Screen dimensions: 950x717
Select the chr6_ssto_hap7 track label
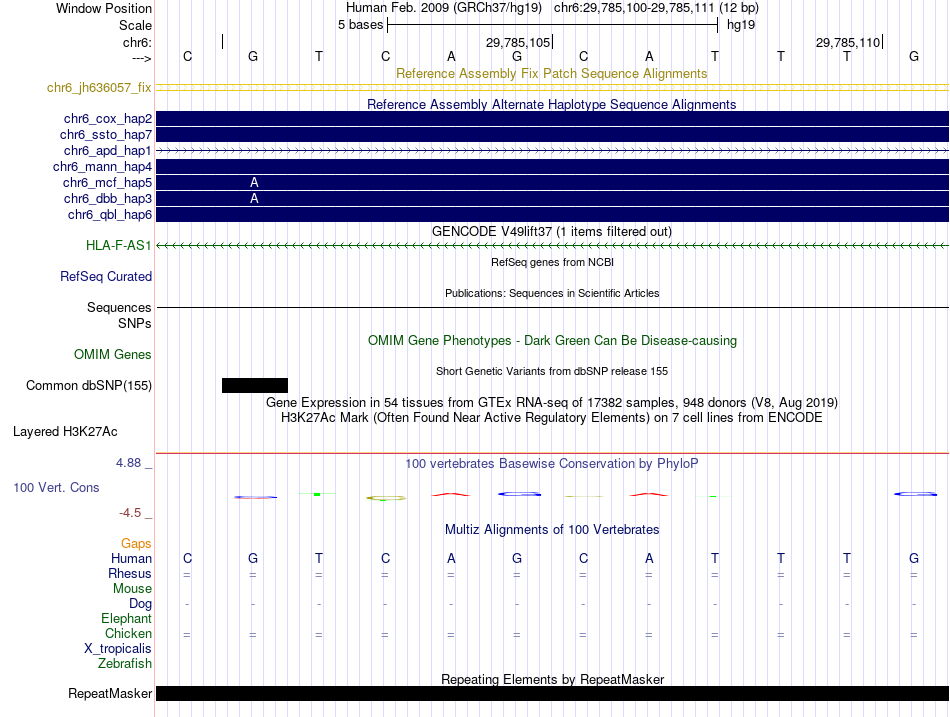click(x=105, y=135)
